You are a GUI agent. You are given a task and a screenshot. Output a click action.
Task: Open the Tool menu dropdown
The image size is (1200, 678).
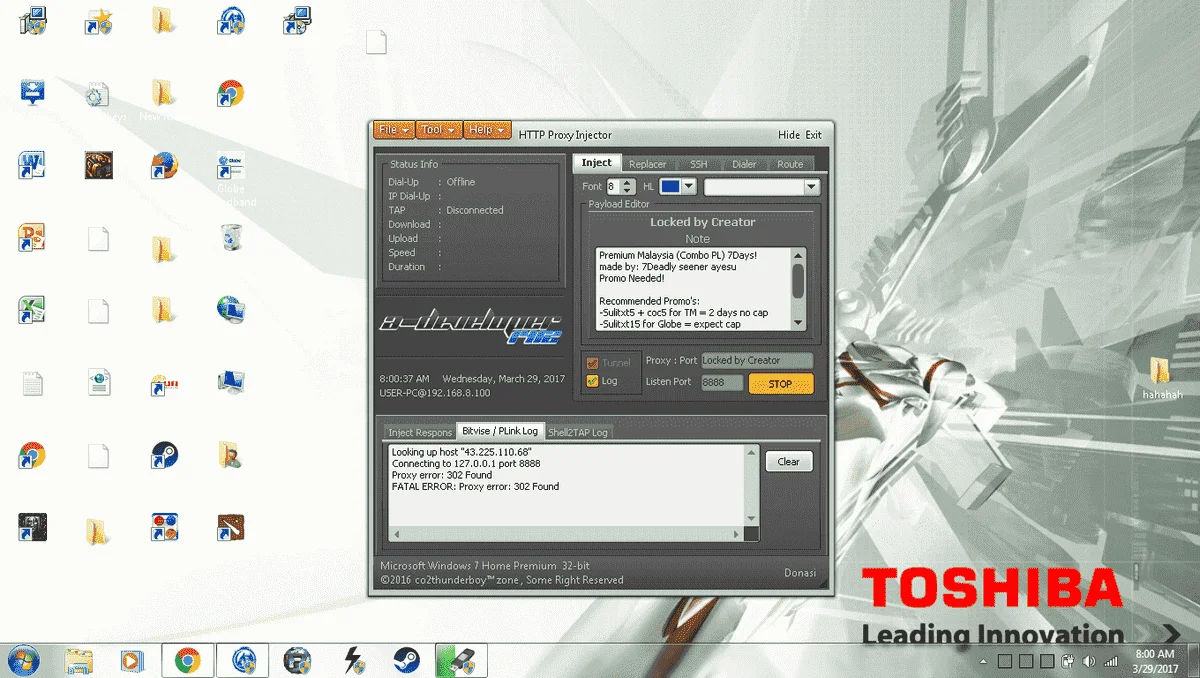tap(438, 130)
